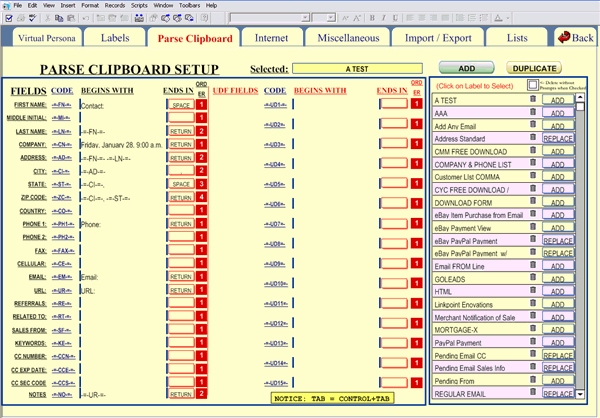This screenshot has width=600, height=418.
Task: Open the font name dropdown
Action: click(305, 18)
